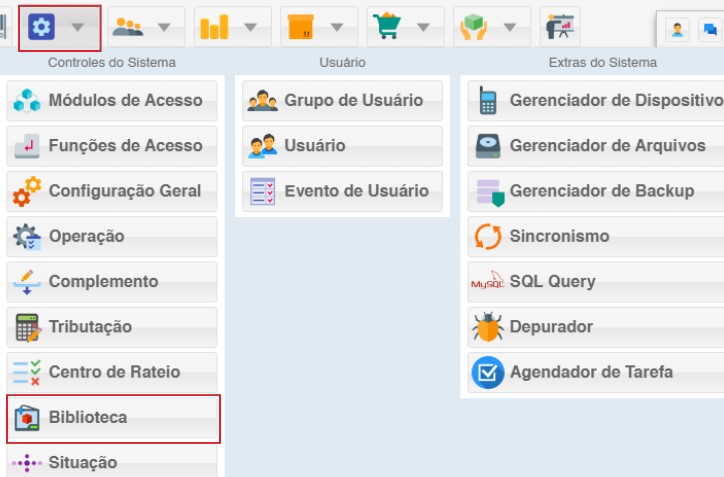Viewport: 724px width, 477px height.
Task: Click the presentation board toolbar icon
Action: [x=559, y=27]
